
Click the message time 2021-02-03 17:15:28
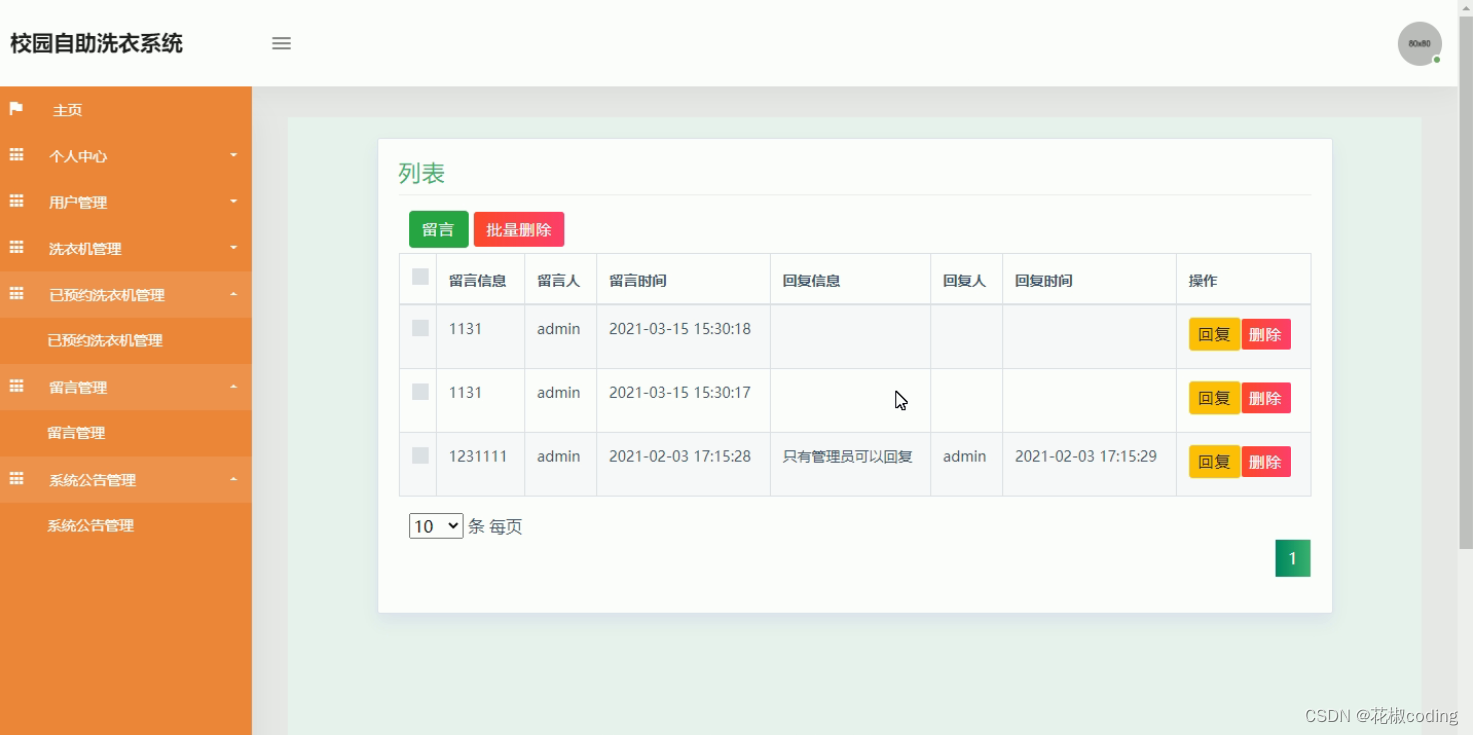680,456
